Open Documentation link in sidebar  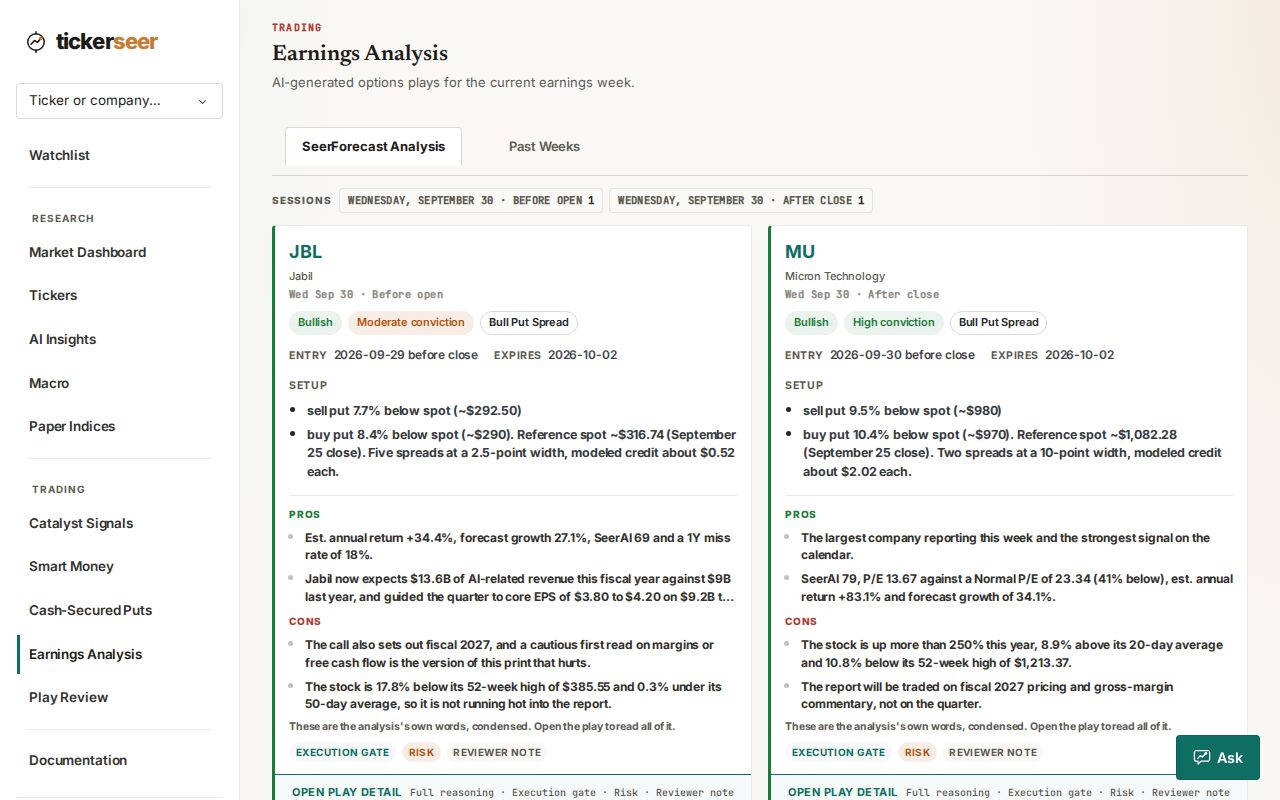(x=78, y=760)
